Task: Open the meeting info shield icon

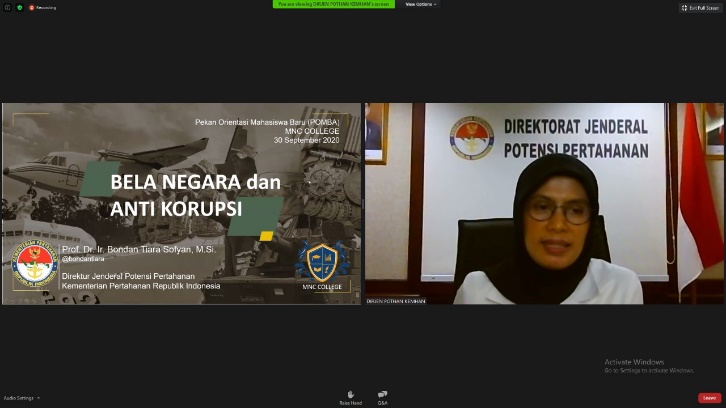Action: [6, 7]
